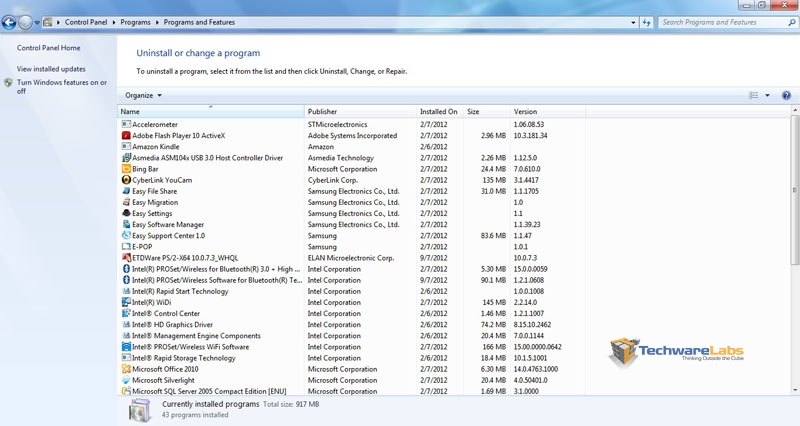Open the view options dropdown arrow
This screenshot has width=800, height=426.
tap(767, 95)
